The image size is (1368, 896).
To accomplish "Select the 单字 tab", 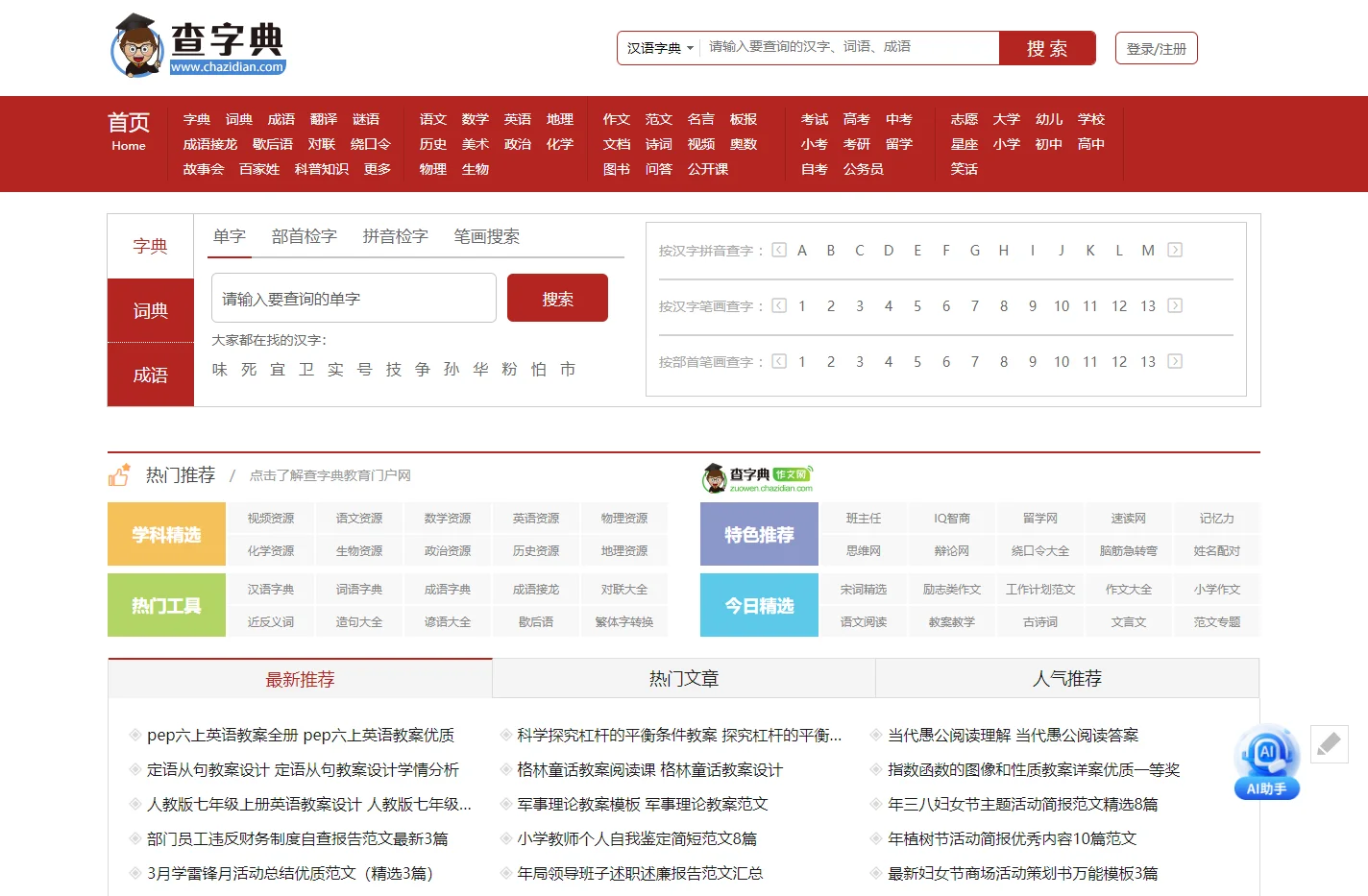I will click(x=230, y=236).
